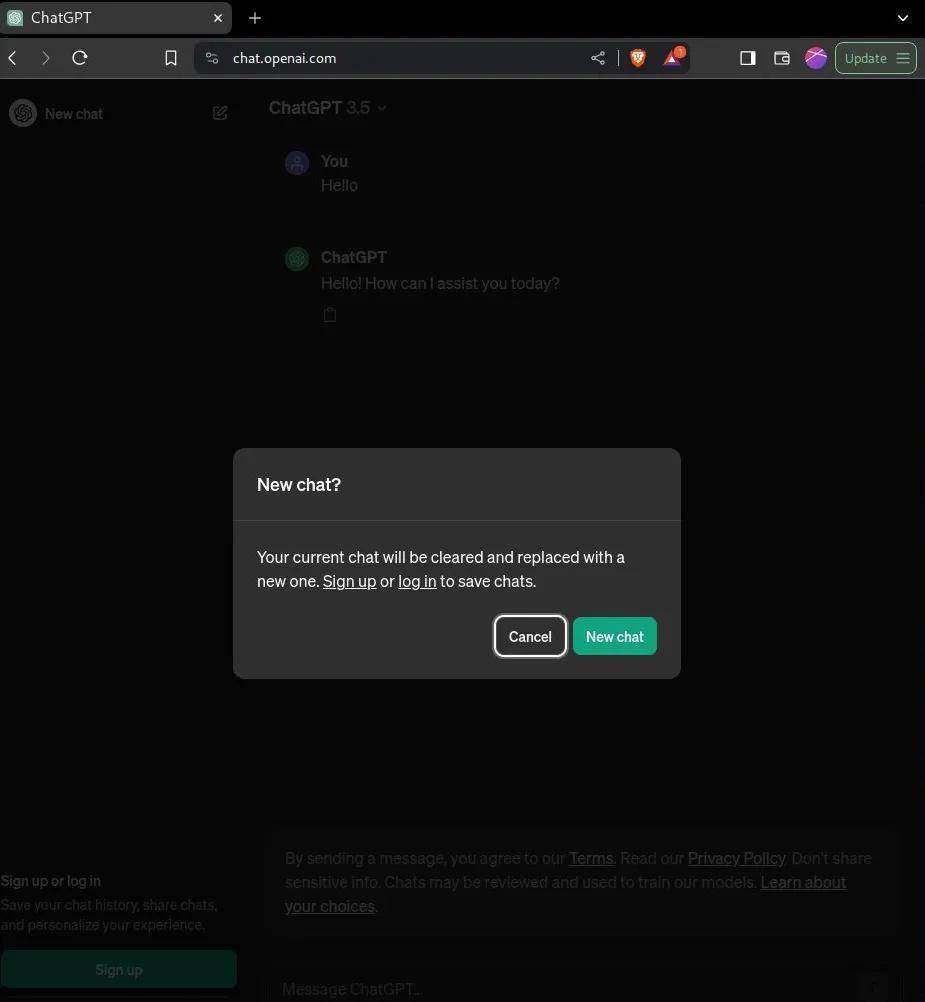Open a new browser tab with plus
Viewport: 925px width, 1002px height.
pos(255,18)
